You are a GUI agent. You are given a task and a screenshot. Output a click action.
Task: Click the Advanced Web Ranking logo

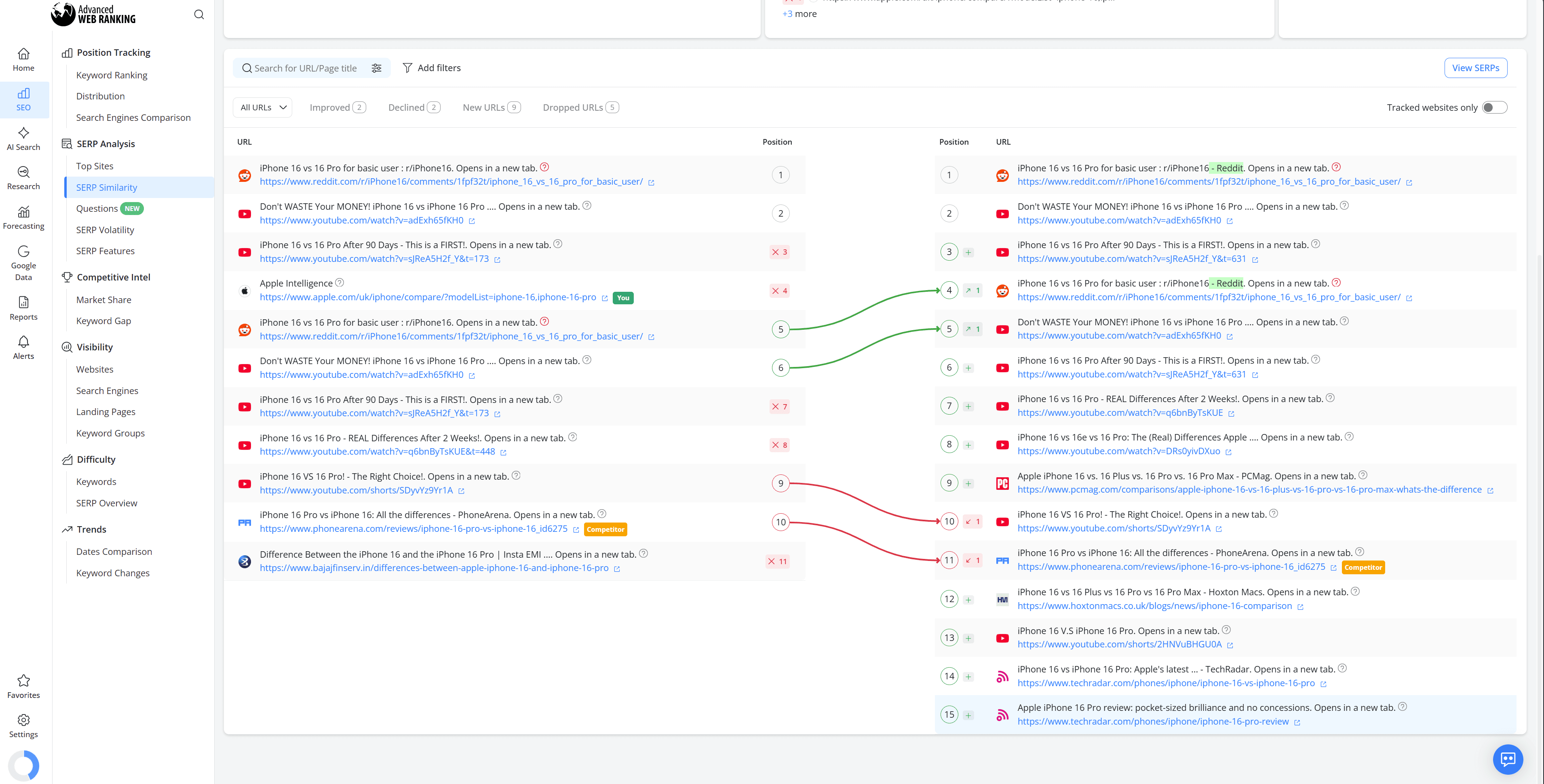[x=93, y=14]
